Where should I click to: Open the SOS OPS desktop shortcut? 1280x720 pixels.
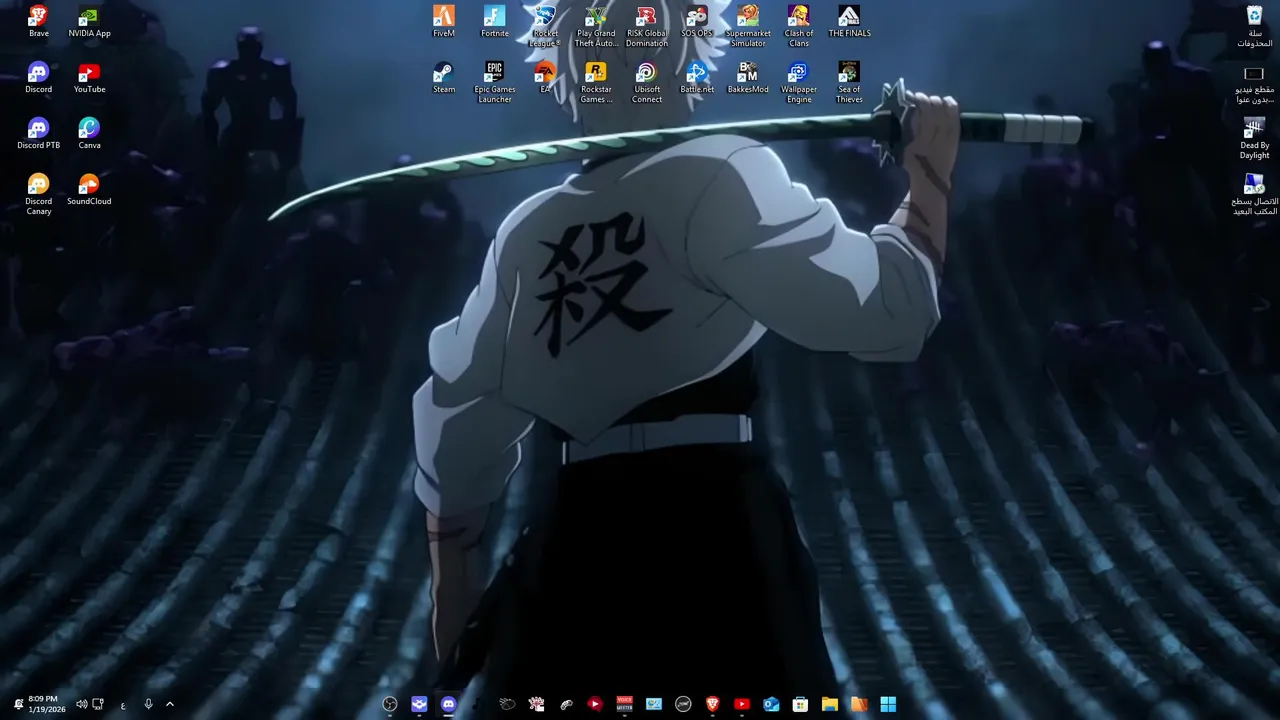(x=697, y=22)
